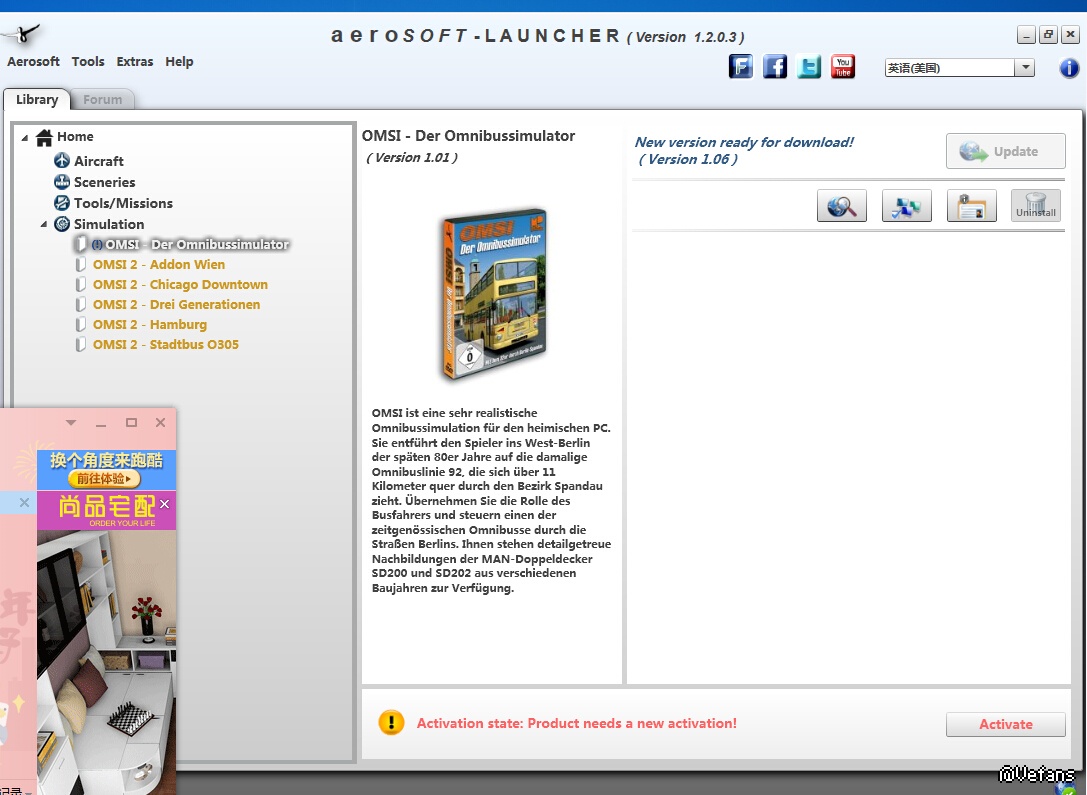Screen dimensions: 1087x795
Task: Switch to the Forum tab
Action: pyautogui.click(x=103, y=100)
